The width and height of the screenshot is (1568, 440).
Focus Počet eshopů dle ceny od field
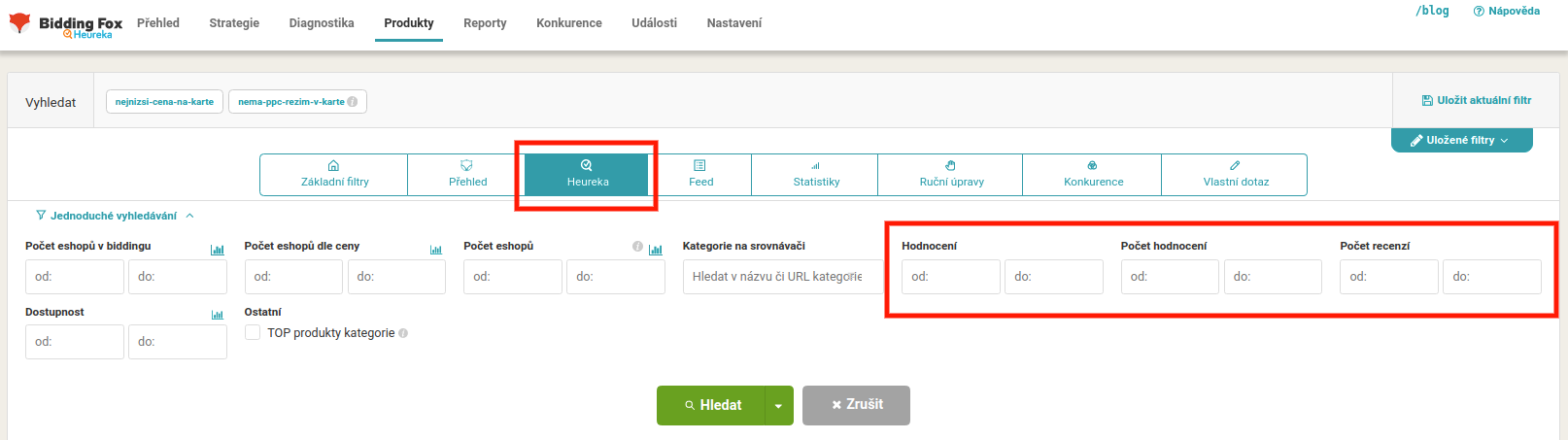(293, 277)
